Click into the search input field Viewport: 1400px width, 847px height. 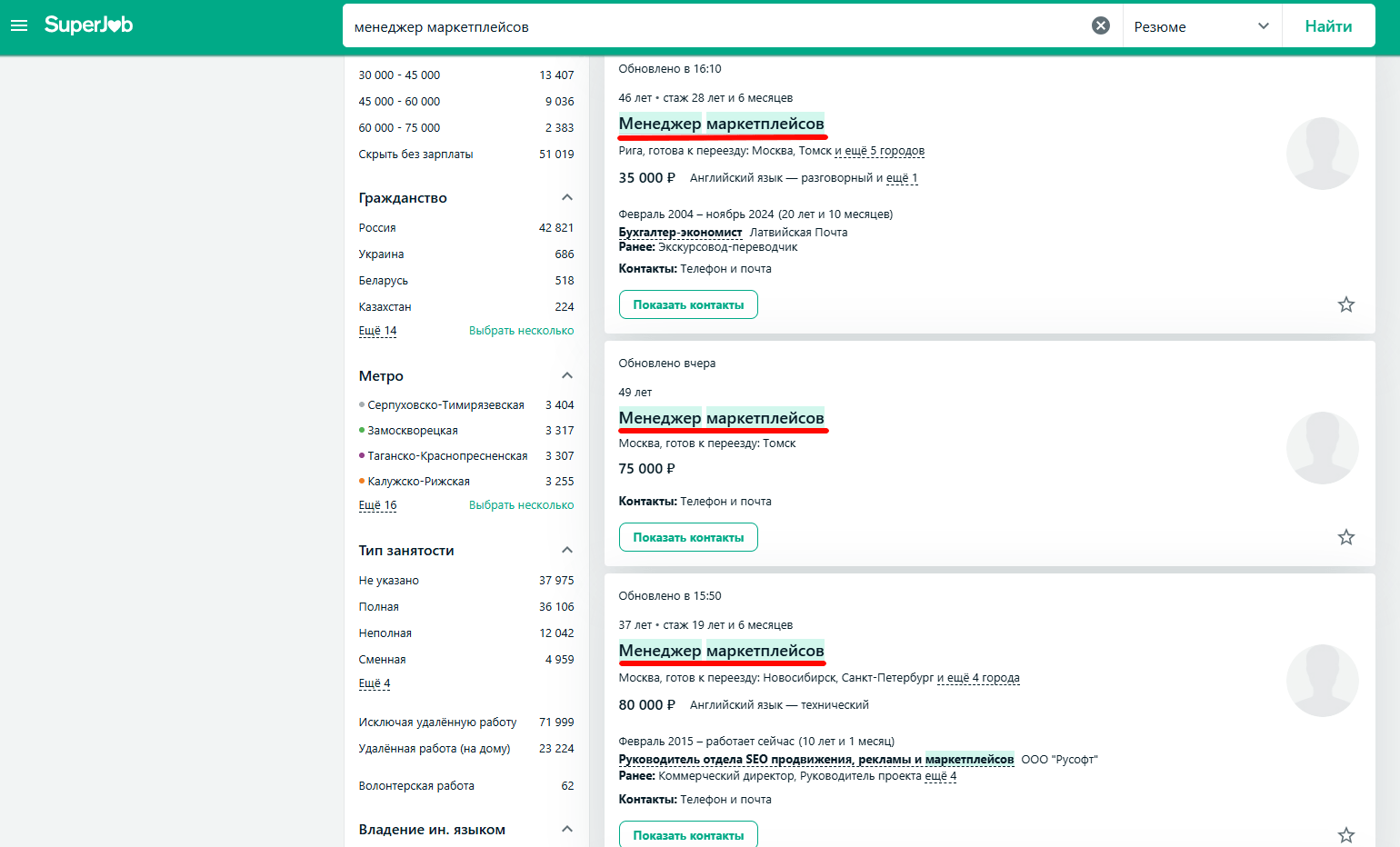[709, 26]
